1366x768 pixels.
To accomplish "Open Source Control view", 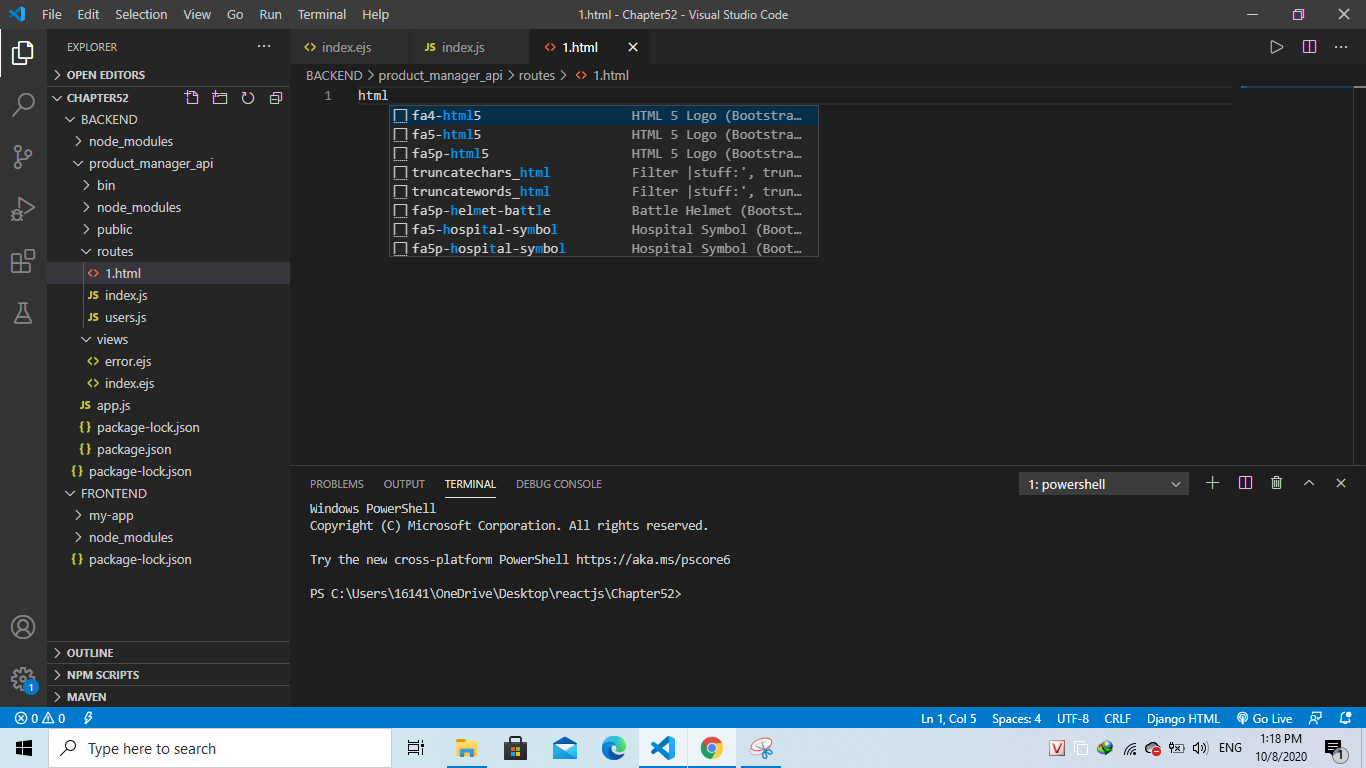I will tap(23, 156).
